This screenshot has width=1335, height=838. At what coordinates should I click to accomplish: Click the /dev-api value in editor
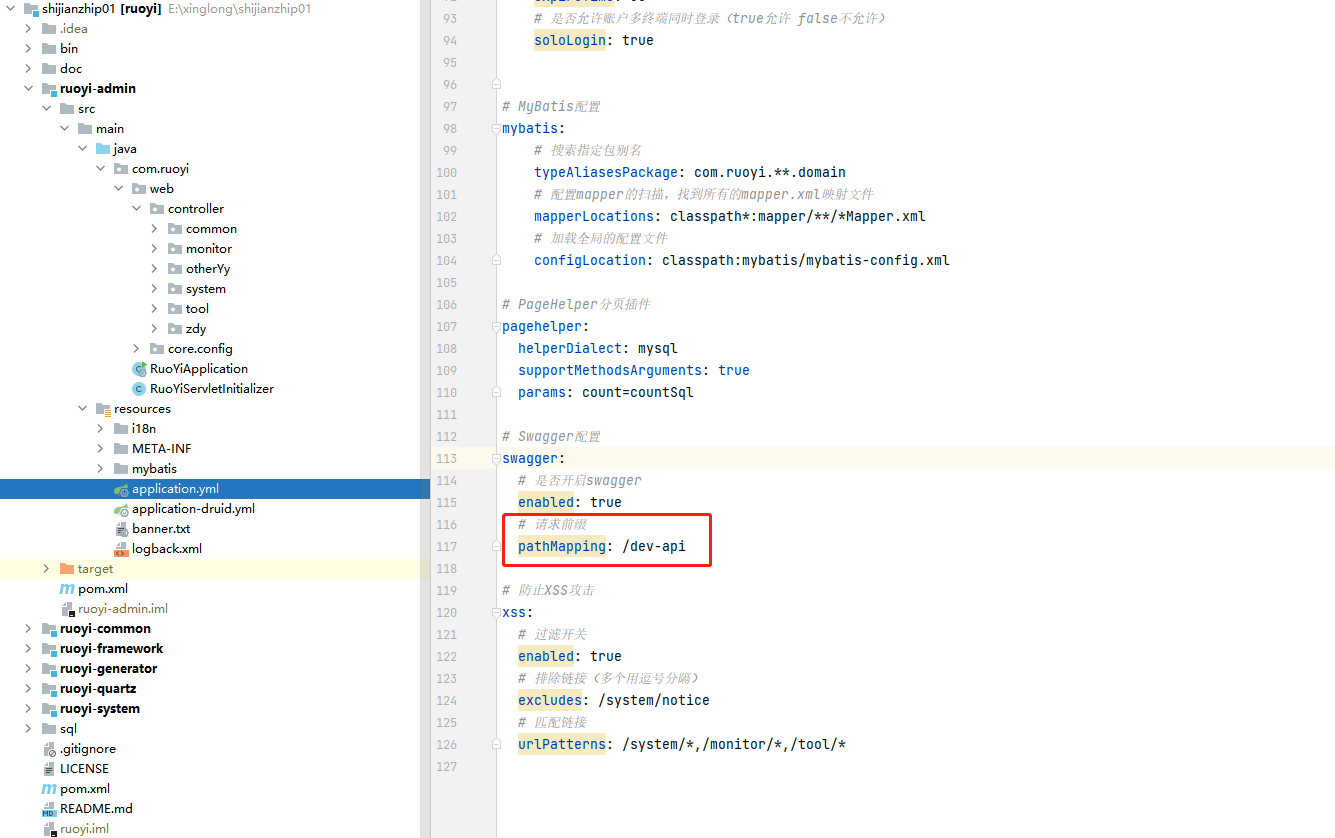click(x=654, y=546)
